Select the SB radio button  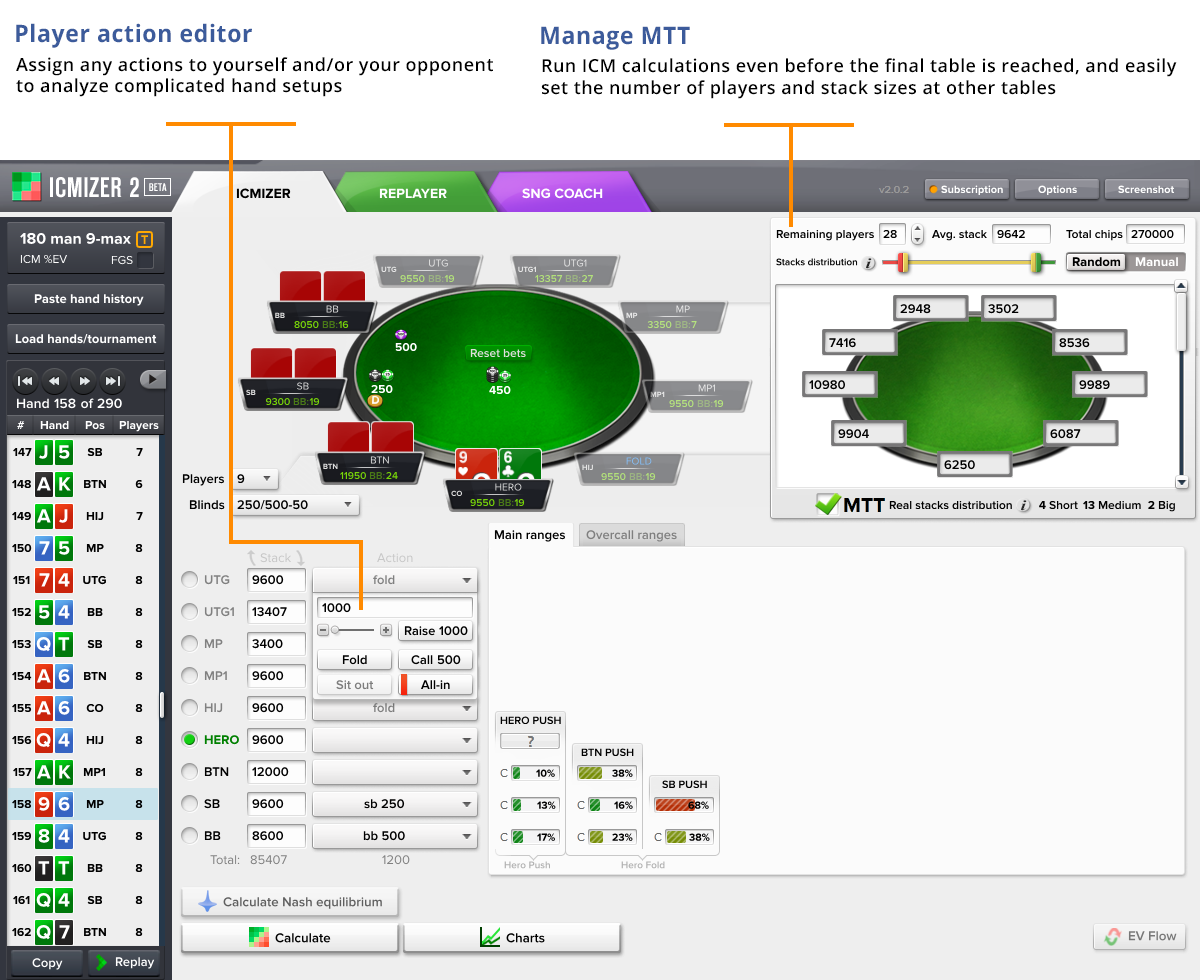pyautogui.click(x=189, y=803)
